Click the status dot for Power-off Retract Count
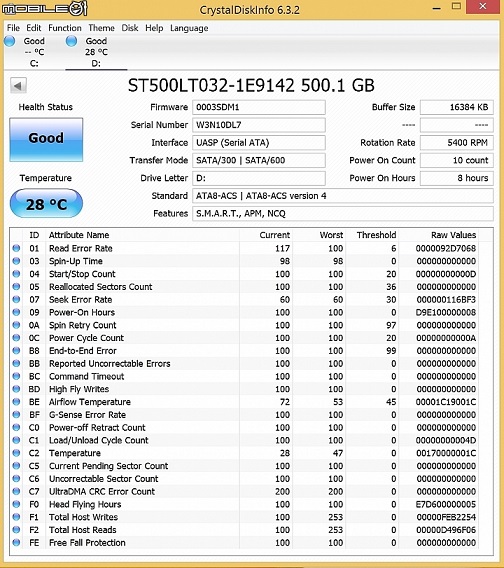 tap(16, 427)
